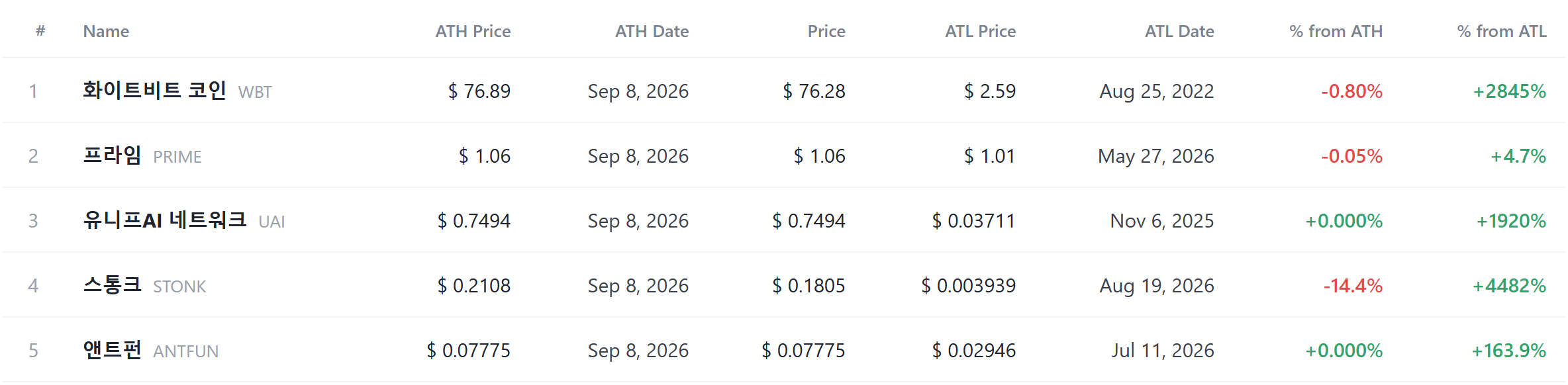Open the 유니프AI 네트워크 coin page
Image resolution: width=1568 pixels, height=385 pixels.
[165, 220]
